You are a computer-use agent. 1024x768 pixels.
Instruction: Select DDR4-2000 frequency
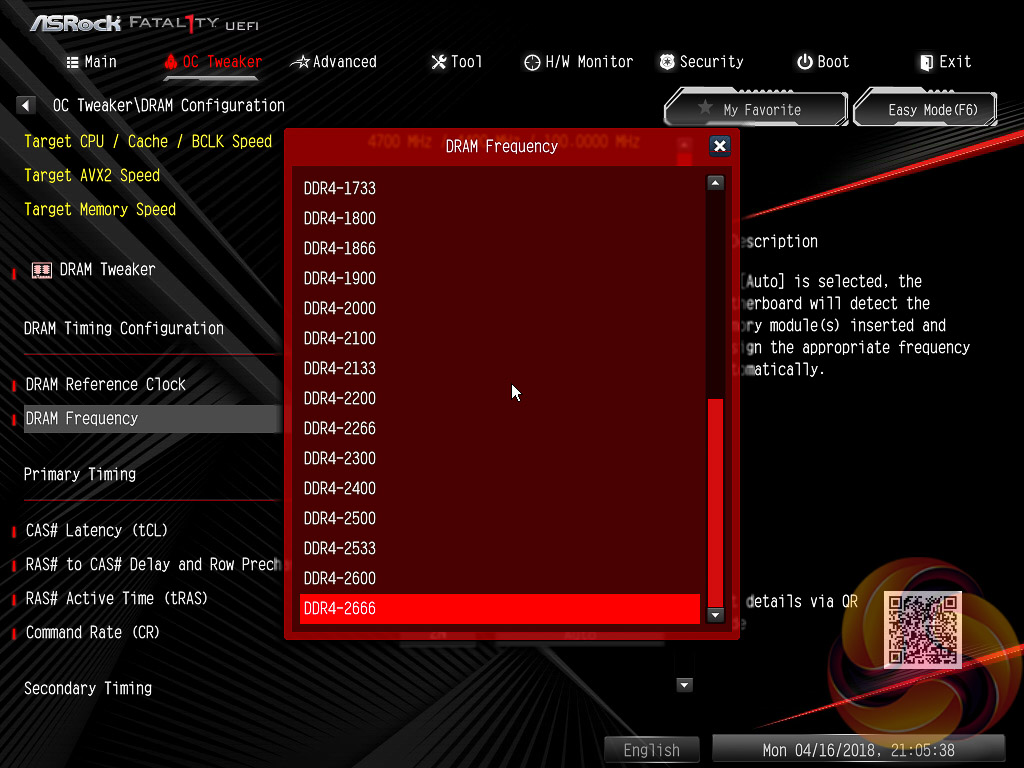(x=500, y=308)
